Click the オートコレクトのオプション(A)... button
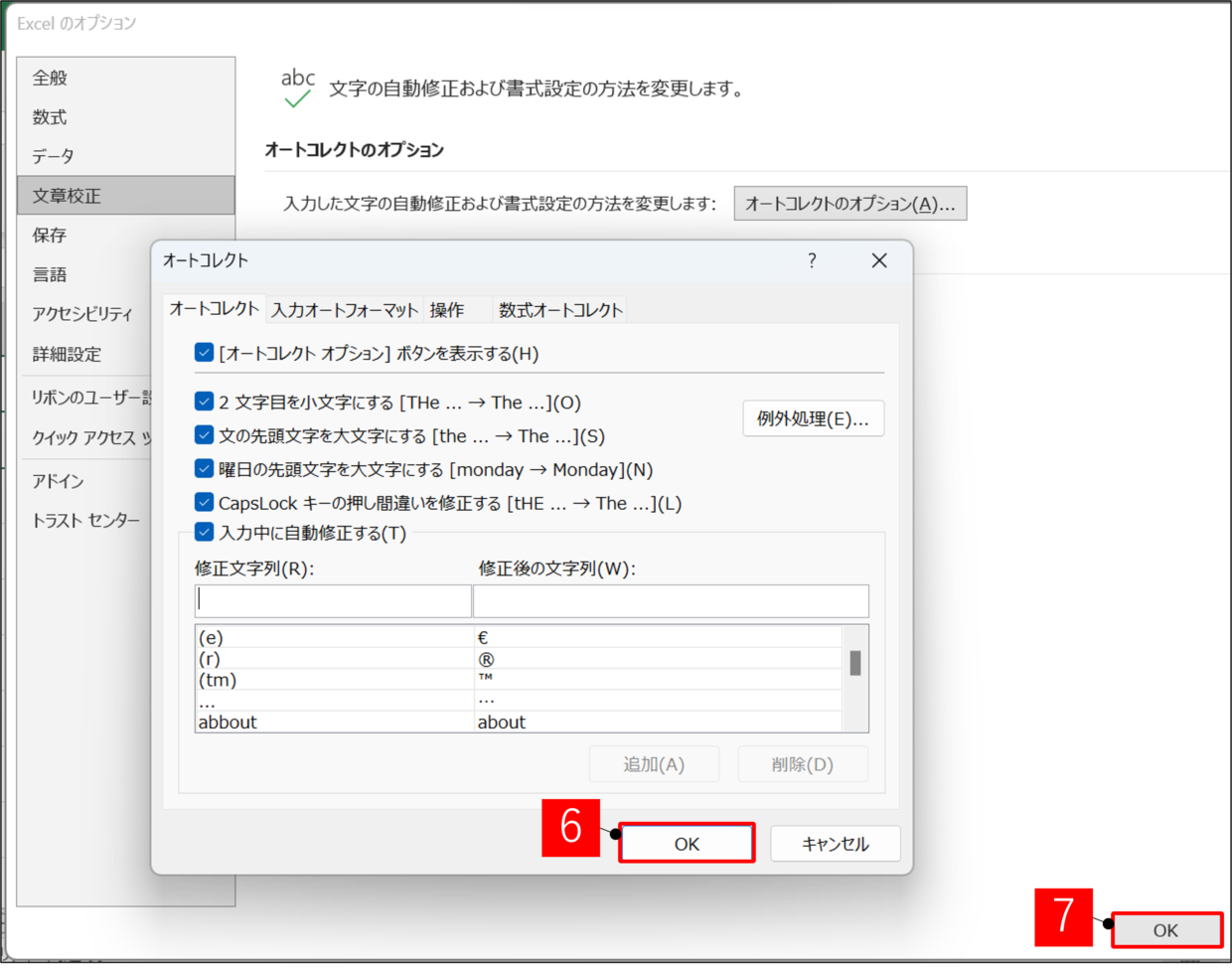The width and height of the screenshot is (1232, 973). (x=850, y=204)
